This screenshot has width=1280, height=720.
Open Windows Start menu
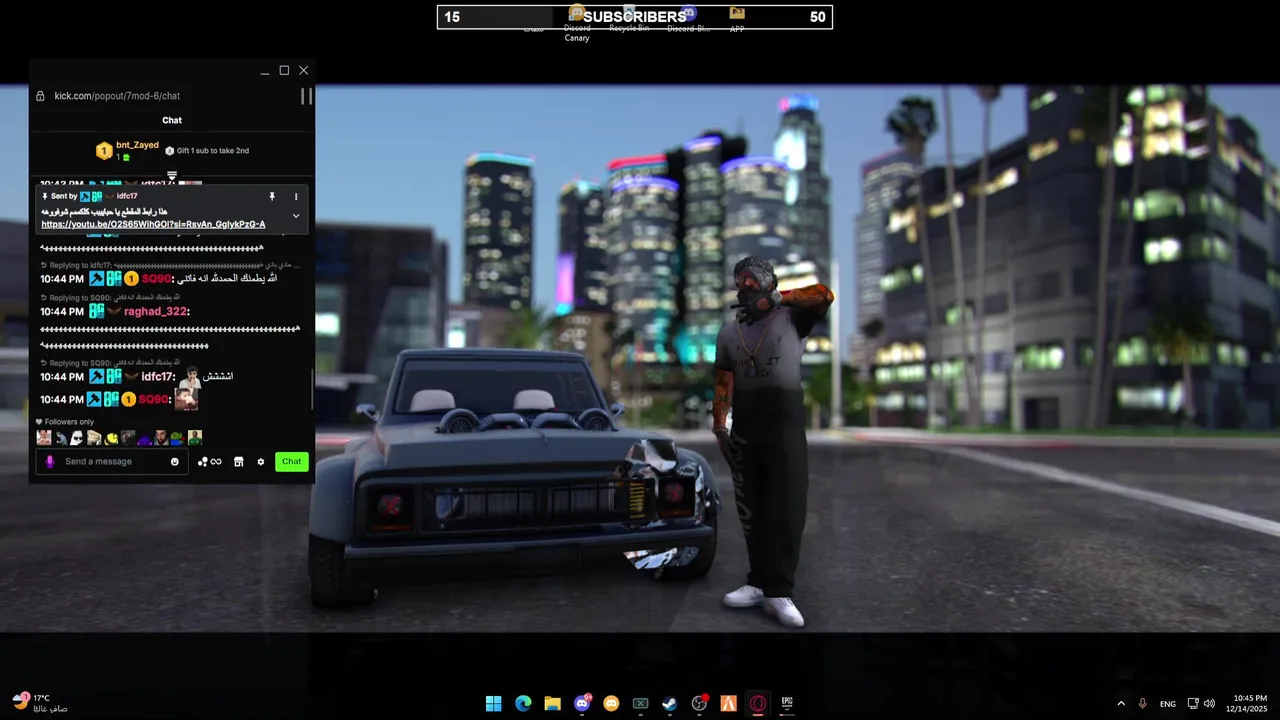pyautogui.click(x=493, y=704)
